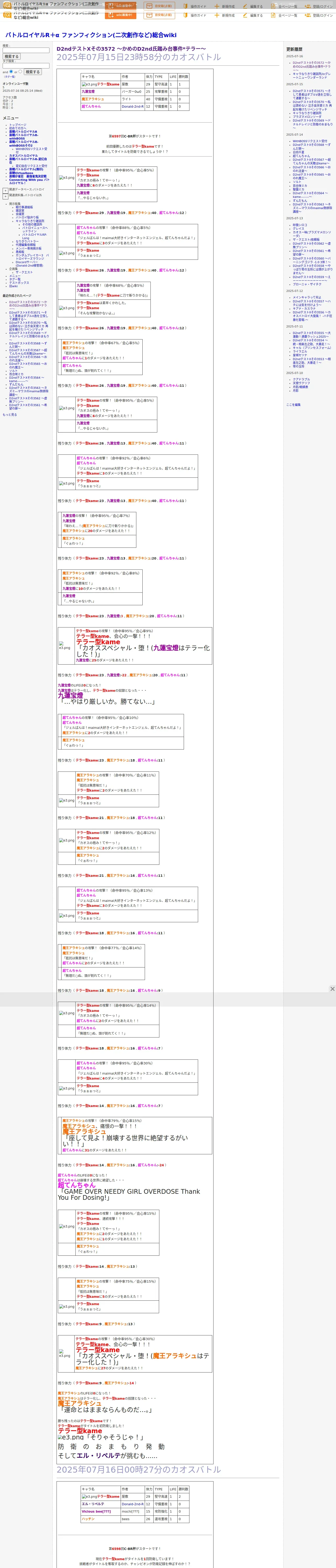The image size is (336, 1568).
Task: Open 日向千夏 in update history
Action: (x=298, y=152)
